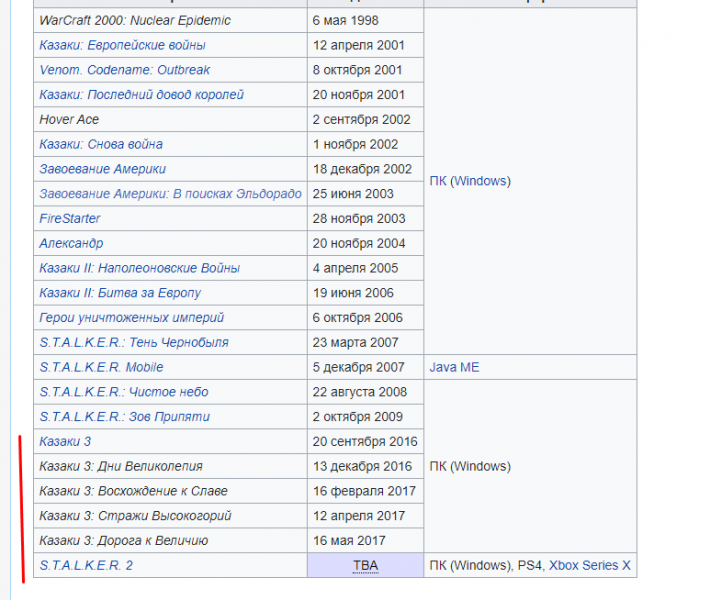Viewport: 710px width, 600px height.
Task: Open Герои уничтоженных империй article
Action: point(131,317)
